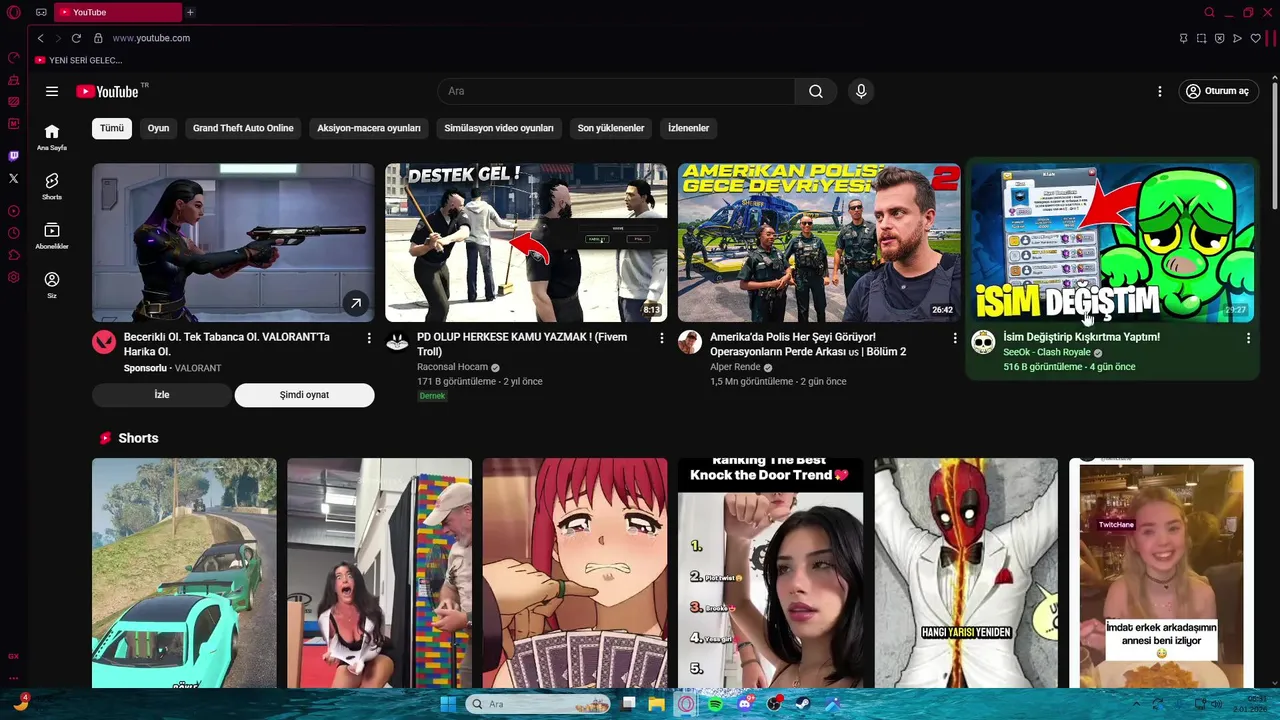Click the Şimdi oynat button
The image size is (1280, 720).
point(304,395)
